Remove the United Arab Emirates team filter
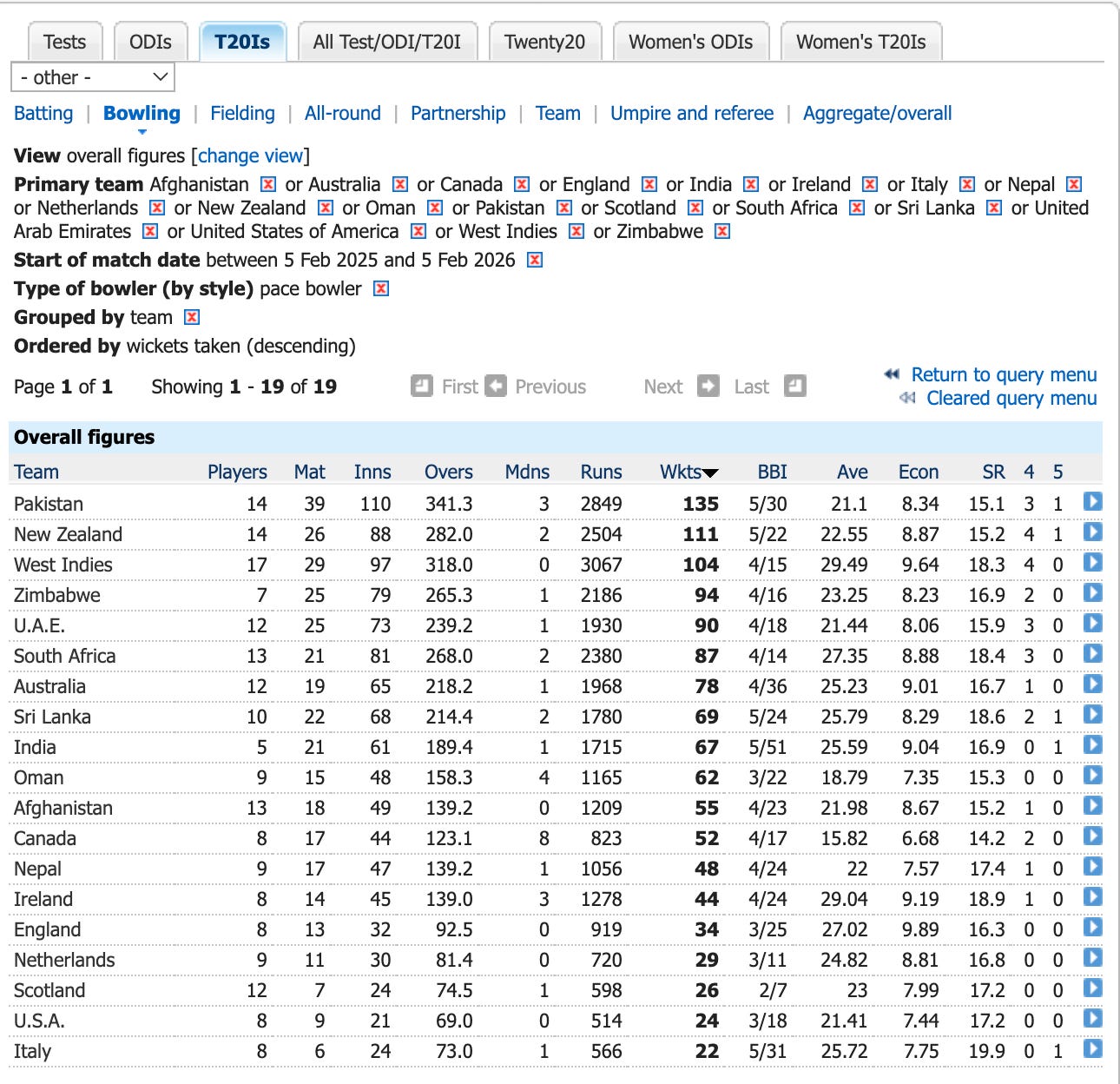The height and width of the screenshot is (1084, 1120). 150,231
